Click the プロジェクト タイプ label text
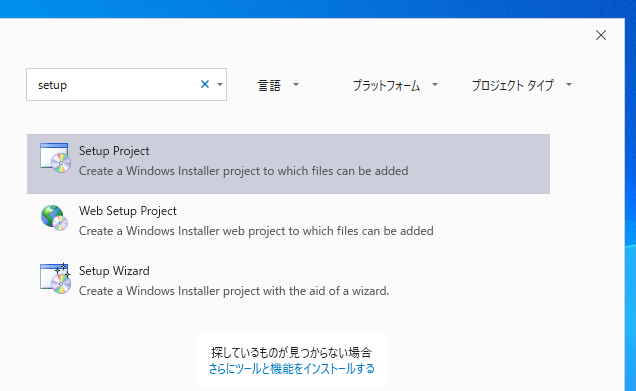The height and width of the screenshot is (391, 636). 513,85
